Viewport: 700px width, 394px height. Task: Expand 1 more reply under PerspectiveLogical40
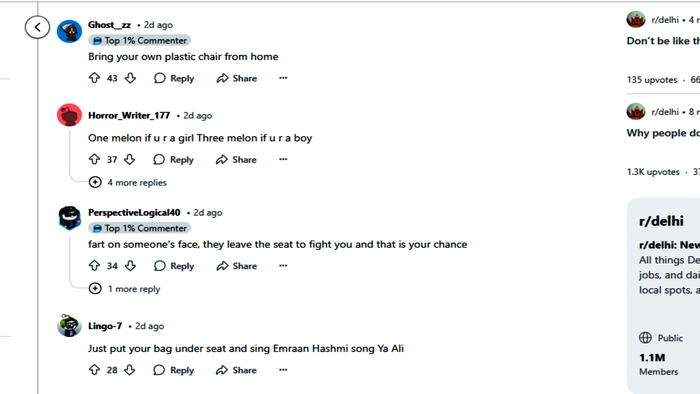pyautogui.click(x=125, y=289)
